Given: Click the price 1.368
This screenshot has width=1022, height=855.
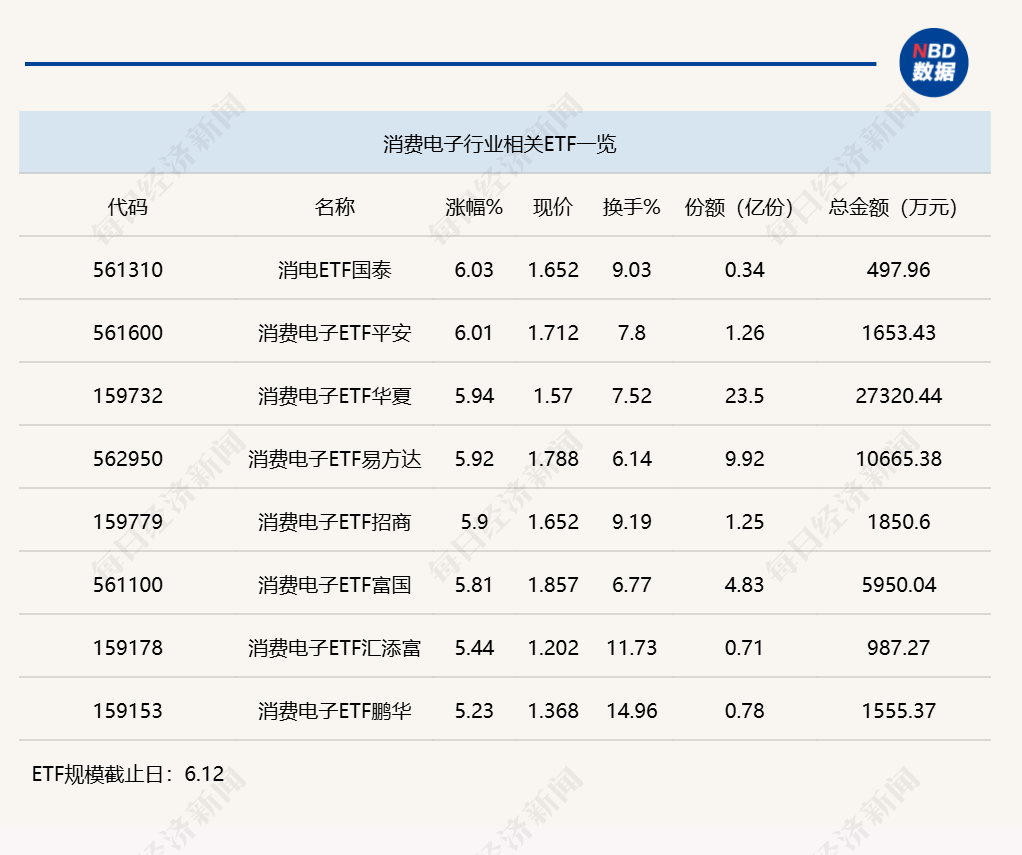Looking at the screenshot, I should coord(553,710).
